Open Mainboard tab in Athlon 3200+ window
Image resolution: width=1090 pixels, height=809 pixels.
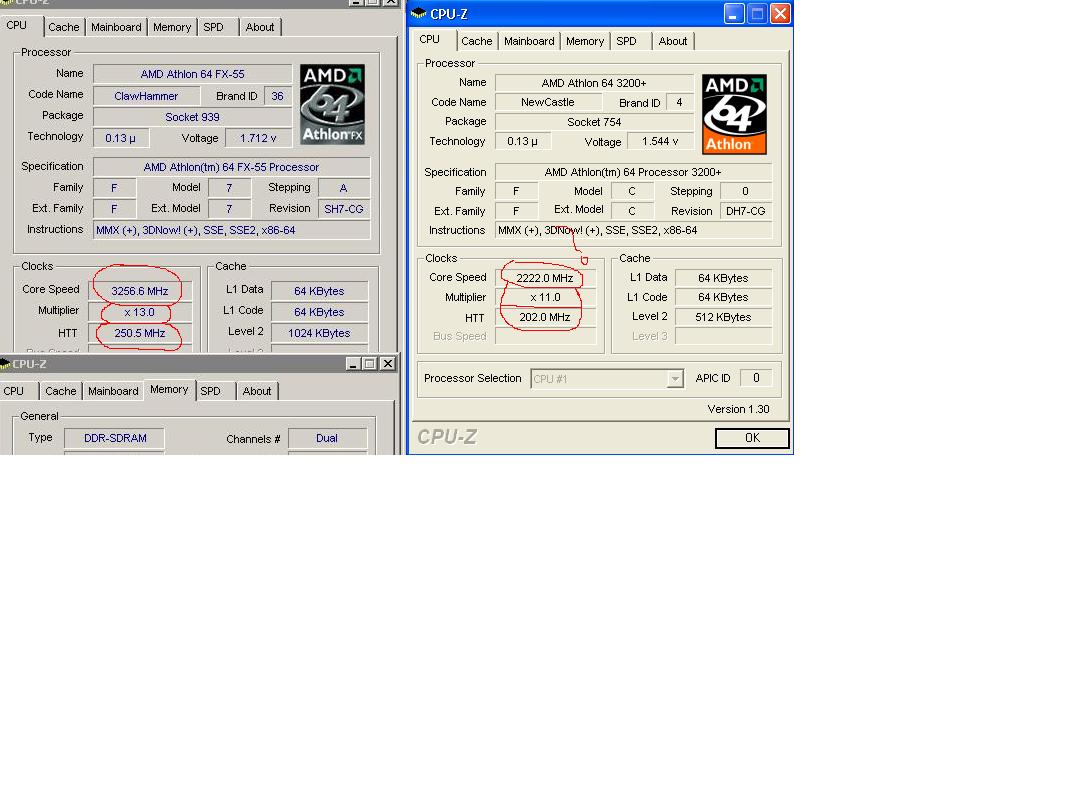[x=529, y=41]
